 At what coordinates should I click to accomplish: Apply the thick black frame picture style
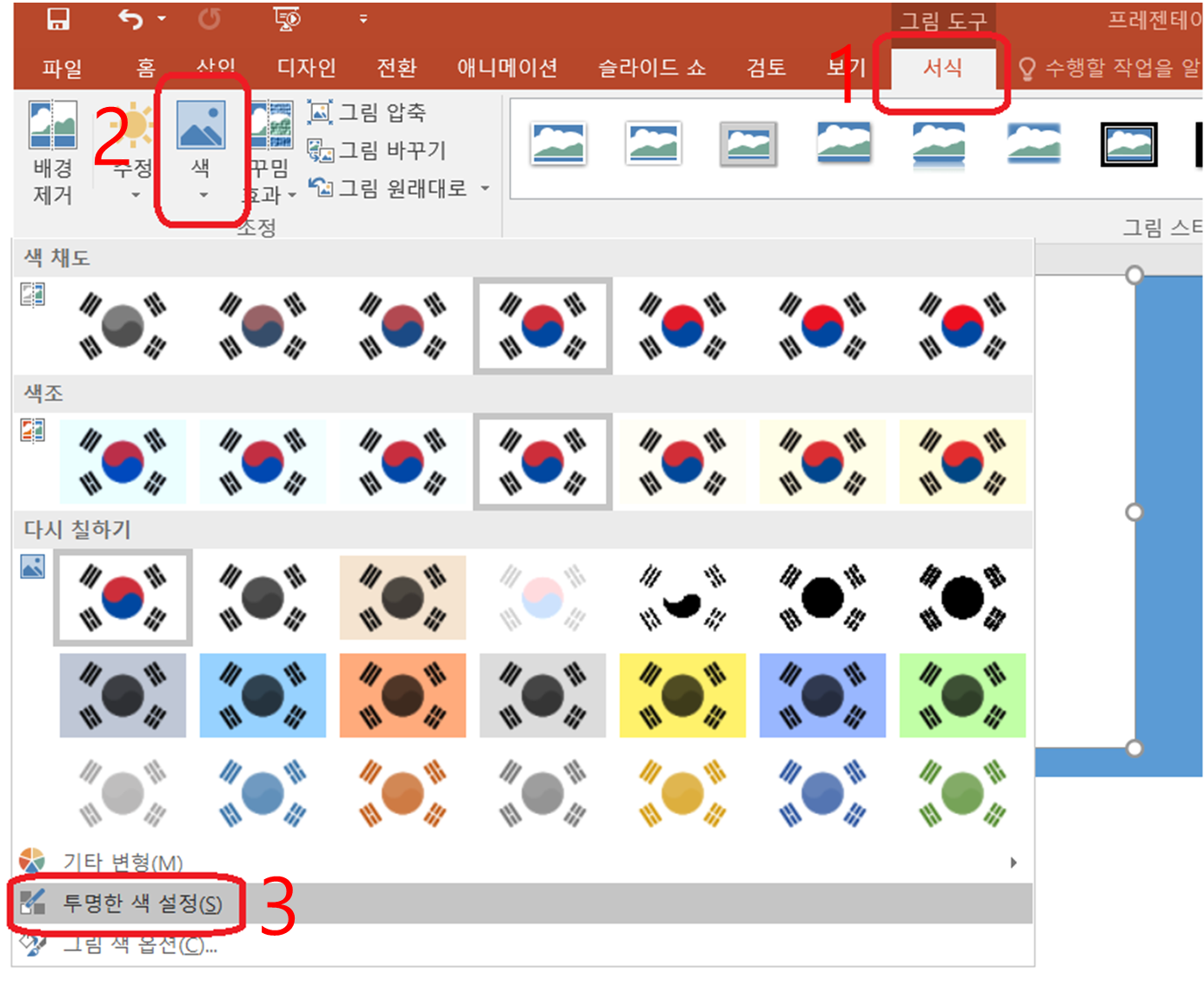[1128, 144]
